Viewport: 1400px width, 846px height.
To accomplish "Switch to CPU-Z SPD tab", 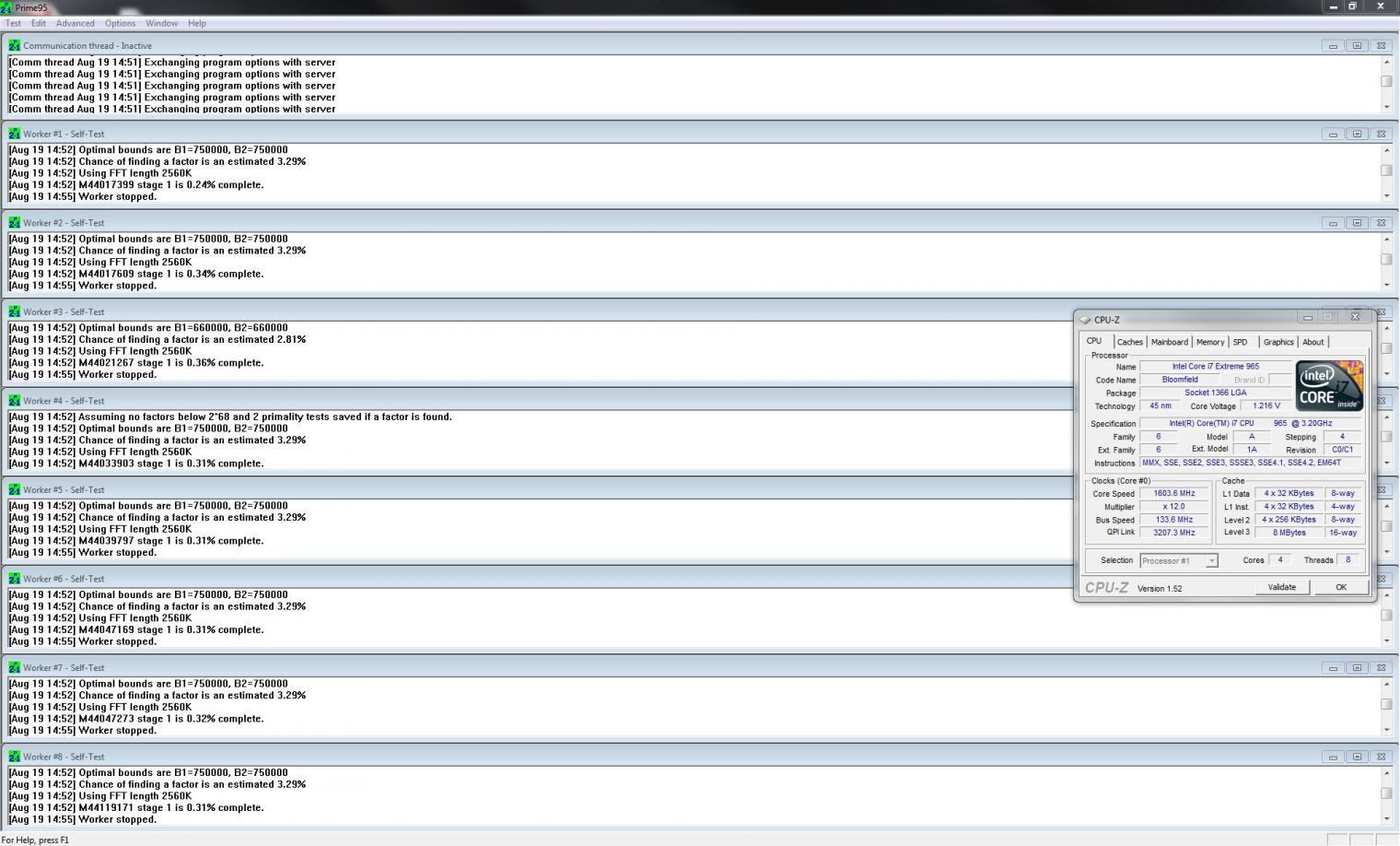I will 1240,342.
